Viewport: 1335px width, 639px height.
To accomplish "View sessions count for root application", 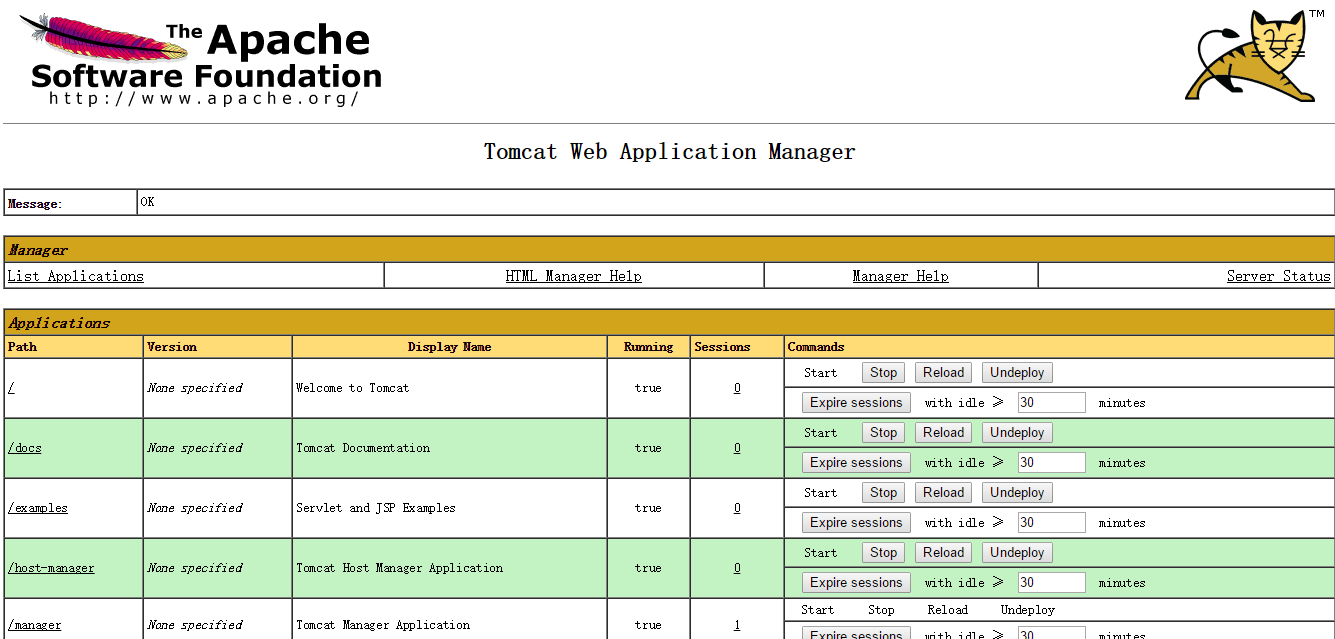I will tap(737, 388).
